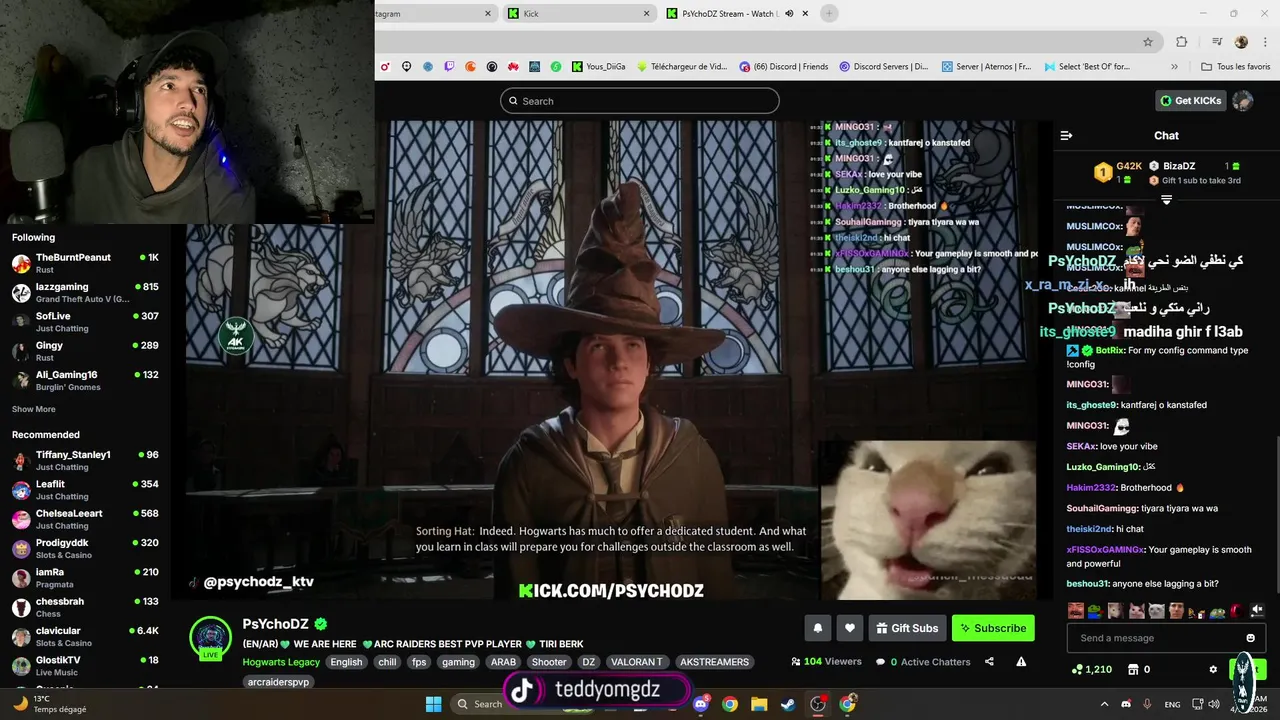Viewport: 1280px width, 720px height.
Task: Click the Windows Start button
Action: click(x=433, y=704)
